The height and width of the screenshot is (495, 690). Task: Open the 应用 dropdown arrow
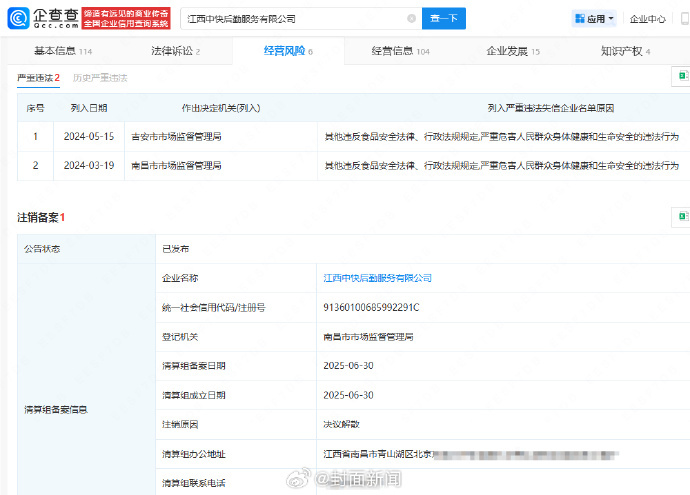pos(610,18)
